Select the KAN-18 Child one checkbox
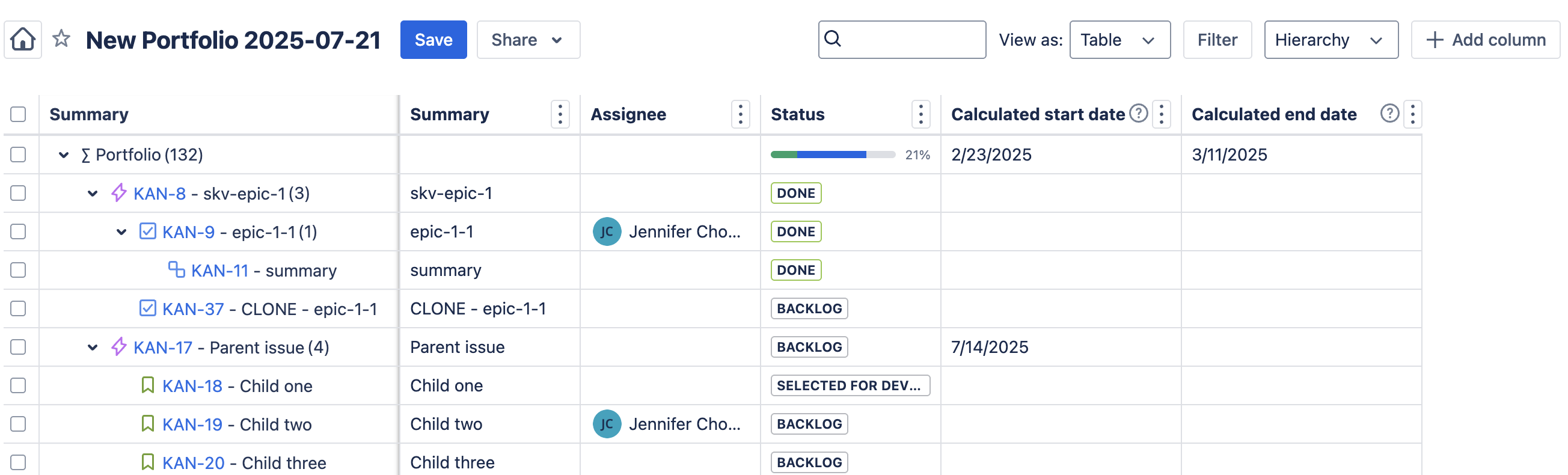 [x=18, y=386]
